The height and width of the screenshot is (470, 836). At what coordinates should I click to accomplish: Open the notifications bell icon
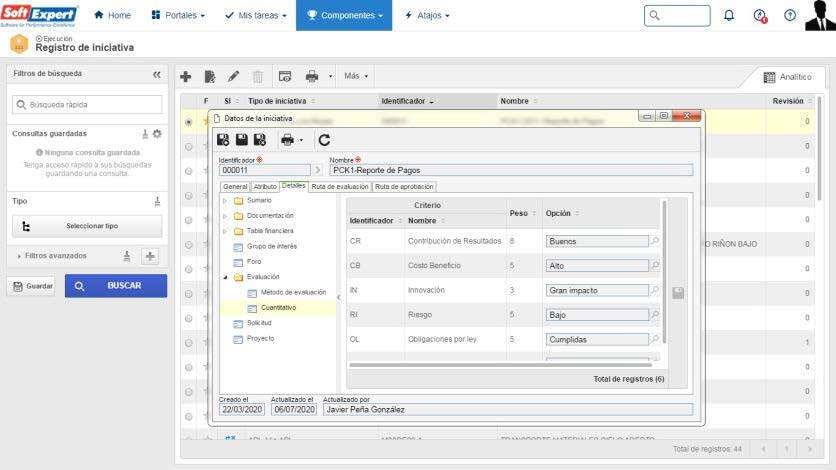(x=728, y=16)
